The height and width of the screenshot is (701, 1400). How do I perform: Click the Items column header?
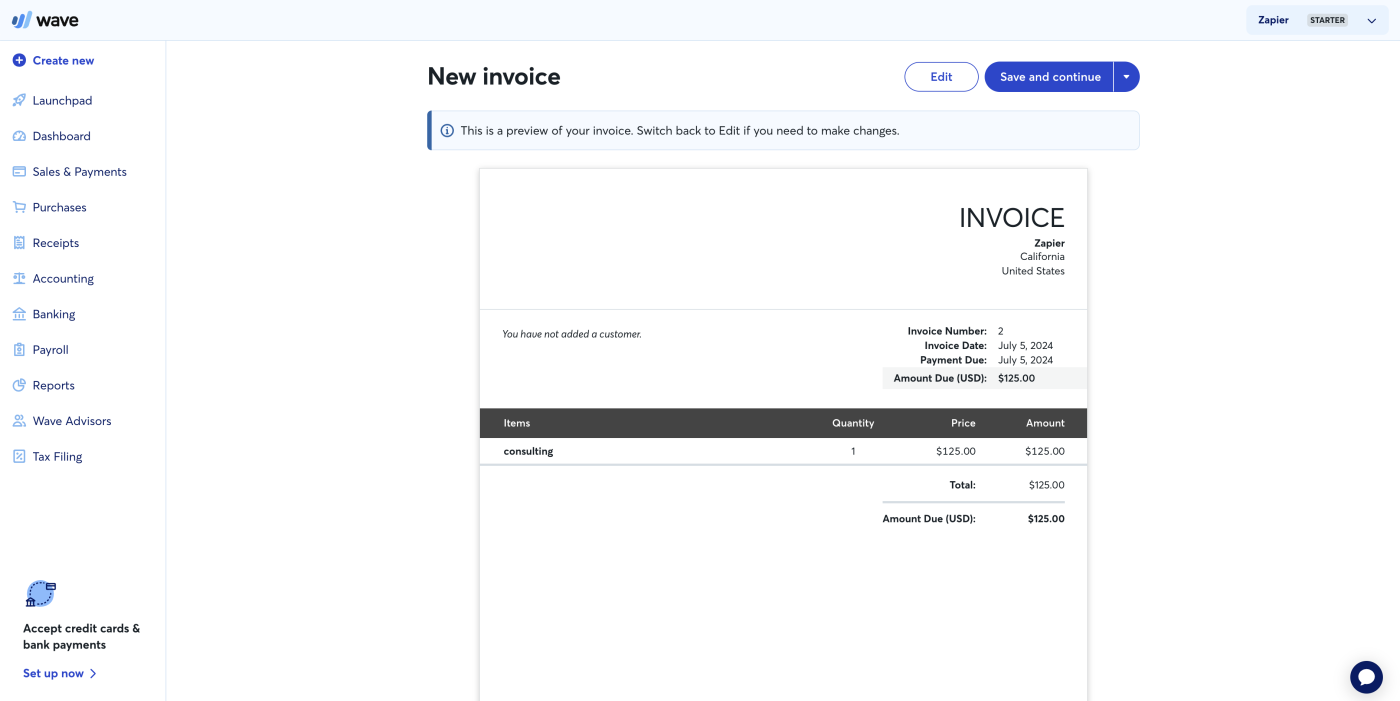517,423
